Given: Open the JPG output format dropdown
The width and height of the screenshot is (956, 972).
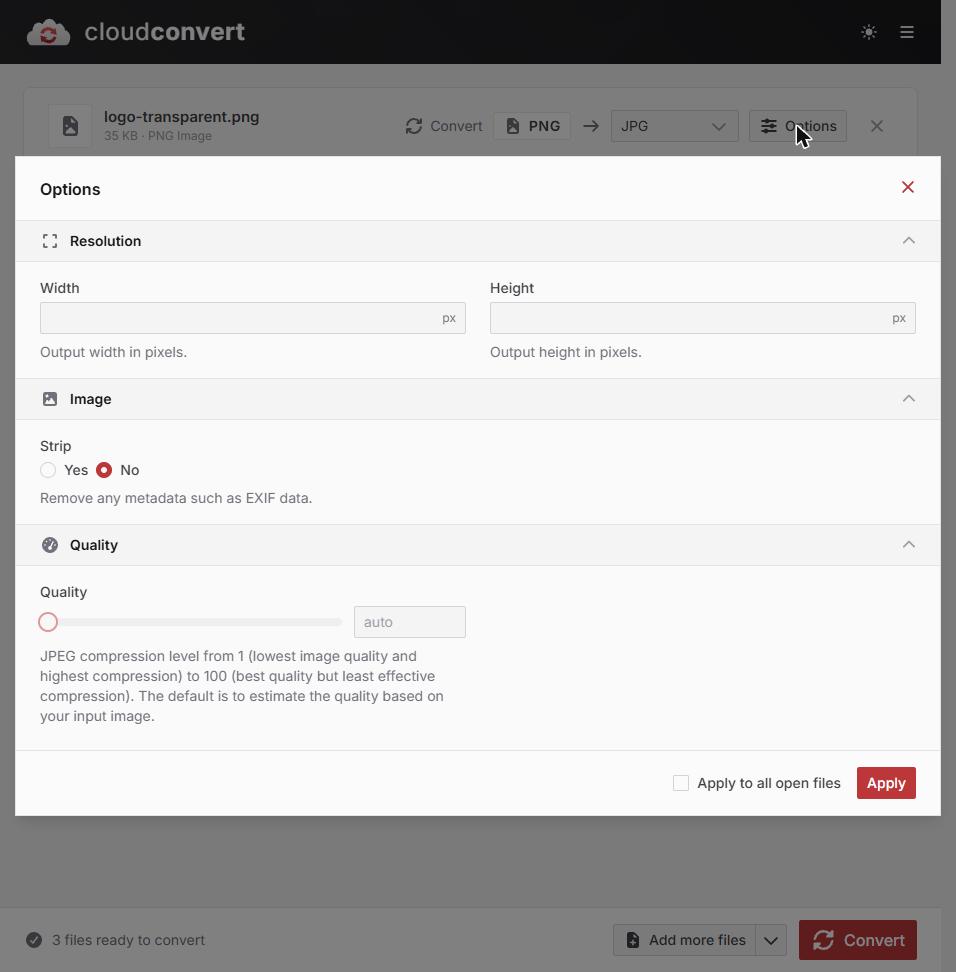Looking at the screenshot, I should [x=675, y=126].
